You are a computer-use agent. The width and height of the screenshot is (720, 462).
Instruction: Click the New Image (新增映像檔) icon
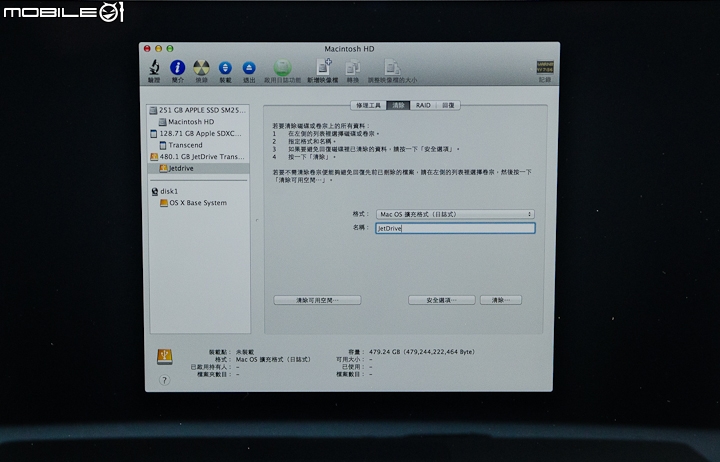[323, 67]
